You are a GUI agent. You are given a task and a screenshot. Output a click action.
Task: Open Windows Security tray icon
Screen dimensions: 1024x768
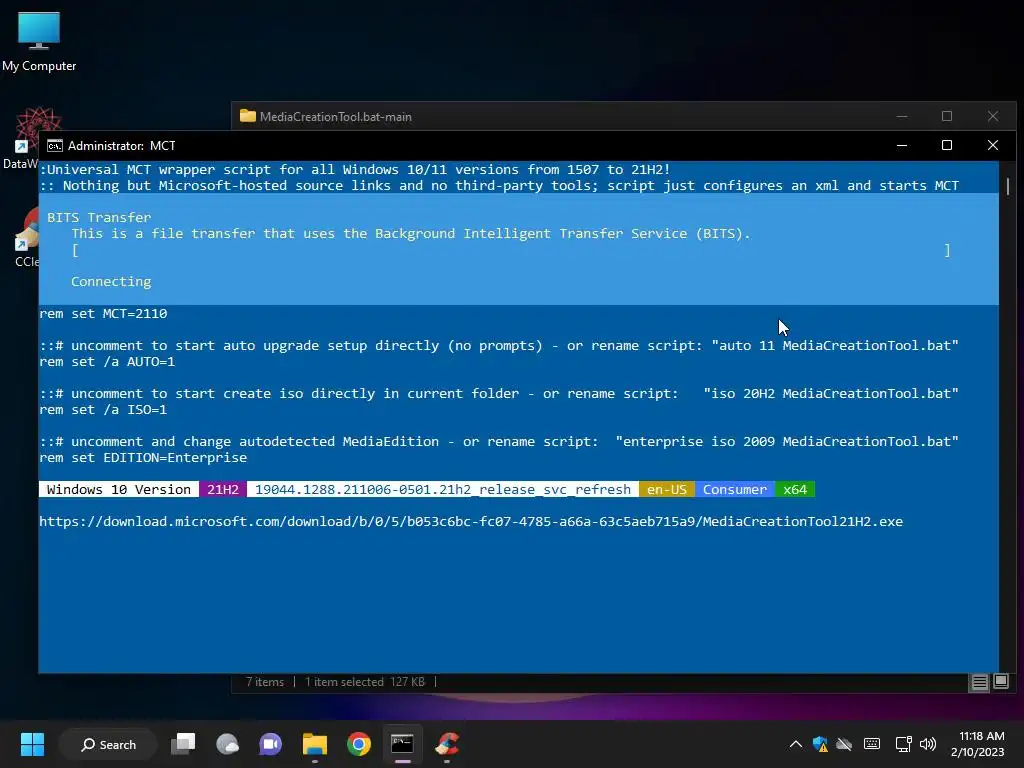click(820, 744)
